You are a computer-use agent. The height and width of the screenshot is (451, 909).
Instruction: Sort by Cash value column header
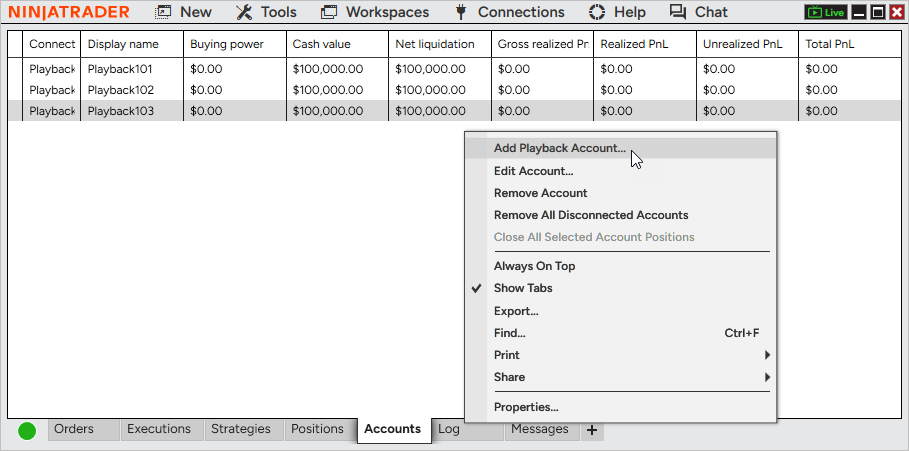coord(337,44)
